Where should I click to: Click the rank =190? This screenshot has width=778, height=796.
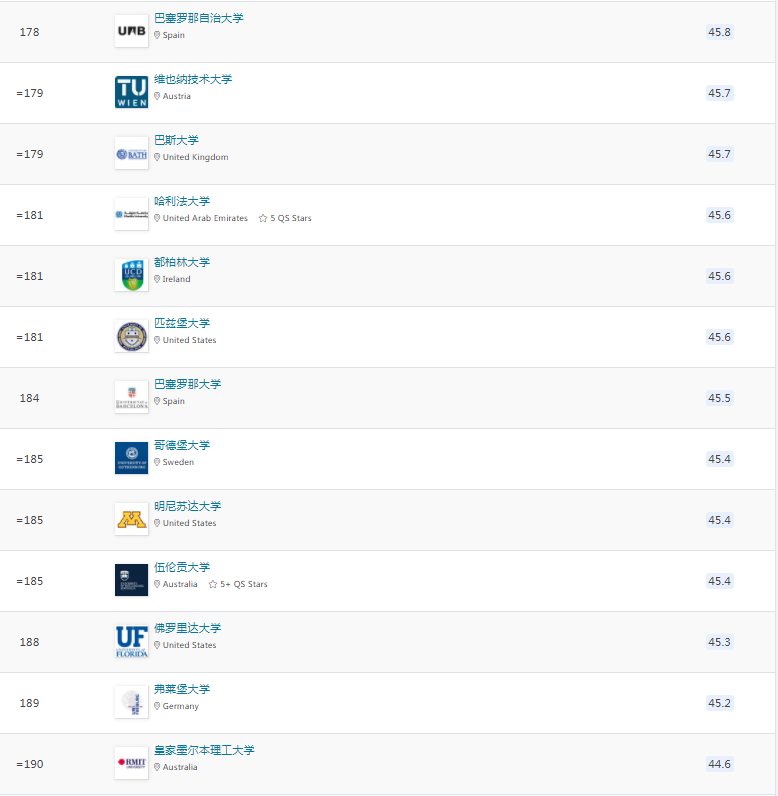click(x=30, y=764)
